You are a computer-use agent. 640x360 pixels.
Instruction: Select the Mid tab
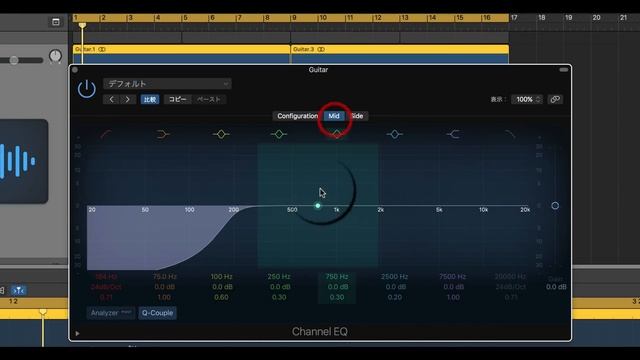[334, 116]
